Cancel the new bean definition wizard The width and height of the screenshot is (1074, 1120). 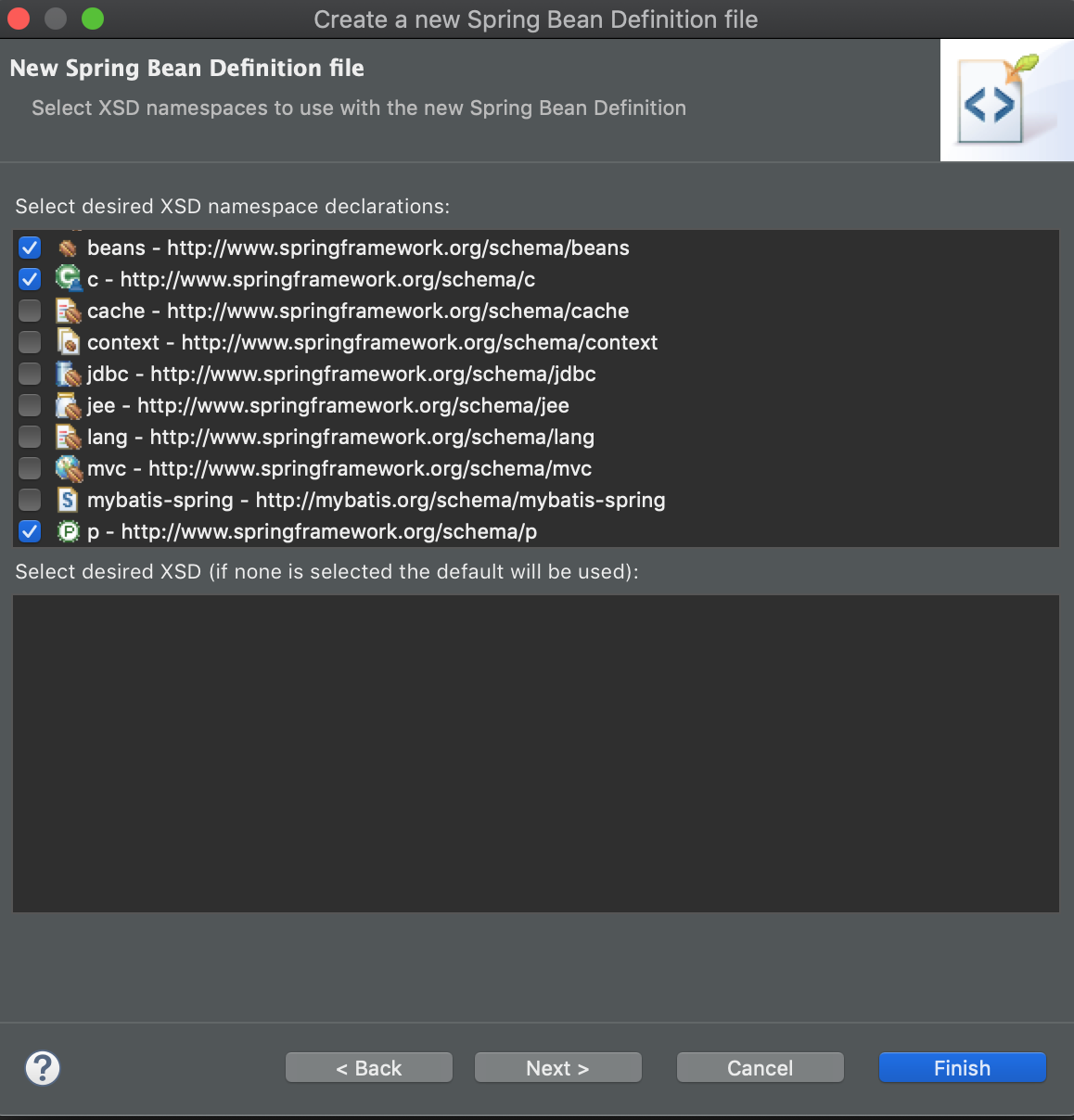coord(761,1068)
